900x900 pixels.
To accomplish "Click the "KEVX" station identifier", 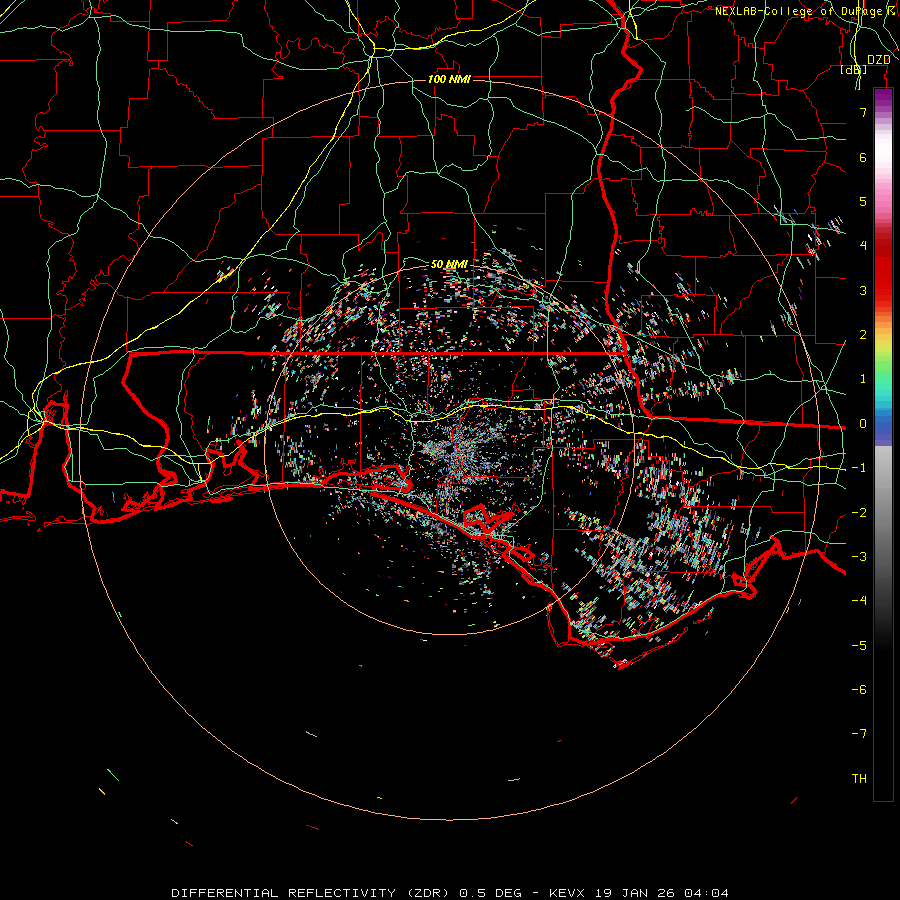I will click(x=567, y=893).
